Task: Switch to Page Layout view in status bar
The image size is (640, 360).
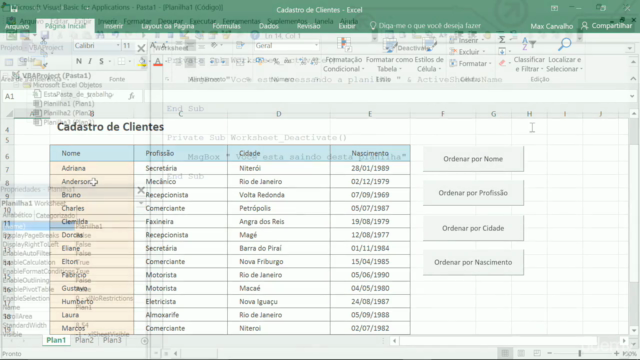Action: pos(521,353)
